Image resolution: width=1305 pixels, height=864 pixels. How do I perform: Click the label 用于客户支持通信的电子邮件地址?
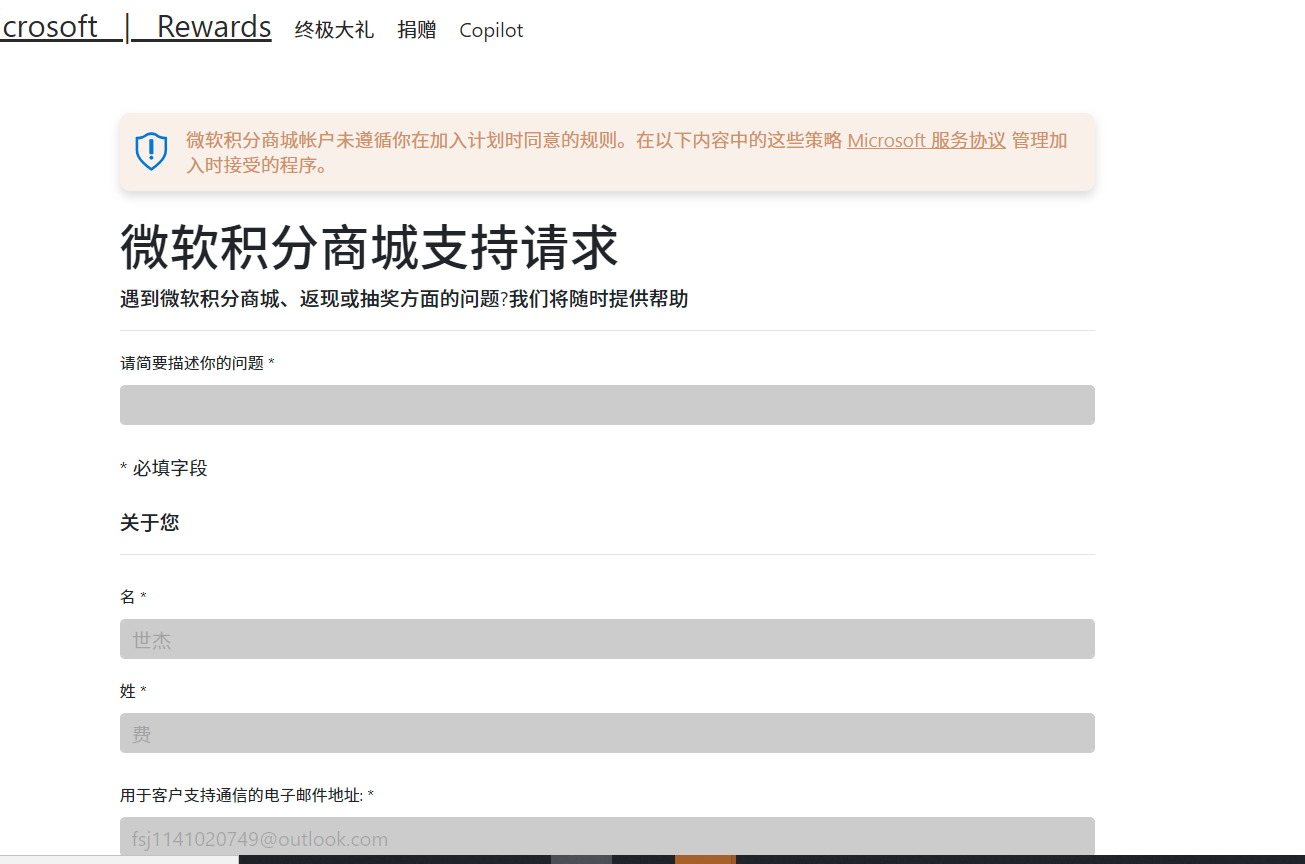pyautogui.click(x=247, y=795)
